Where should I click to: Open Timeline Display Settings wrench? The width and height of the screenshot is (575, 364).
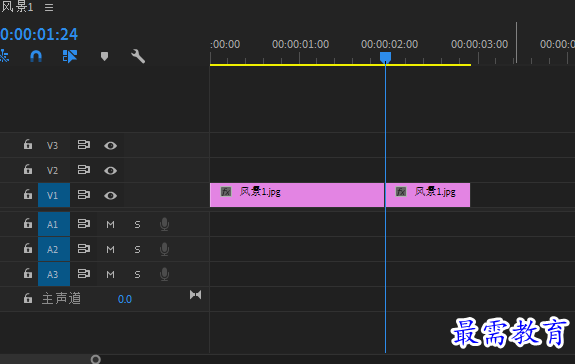point(138,56)
